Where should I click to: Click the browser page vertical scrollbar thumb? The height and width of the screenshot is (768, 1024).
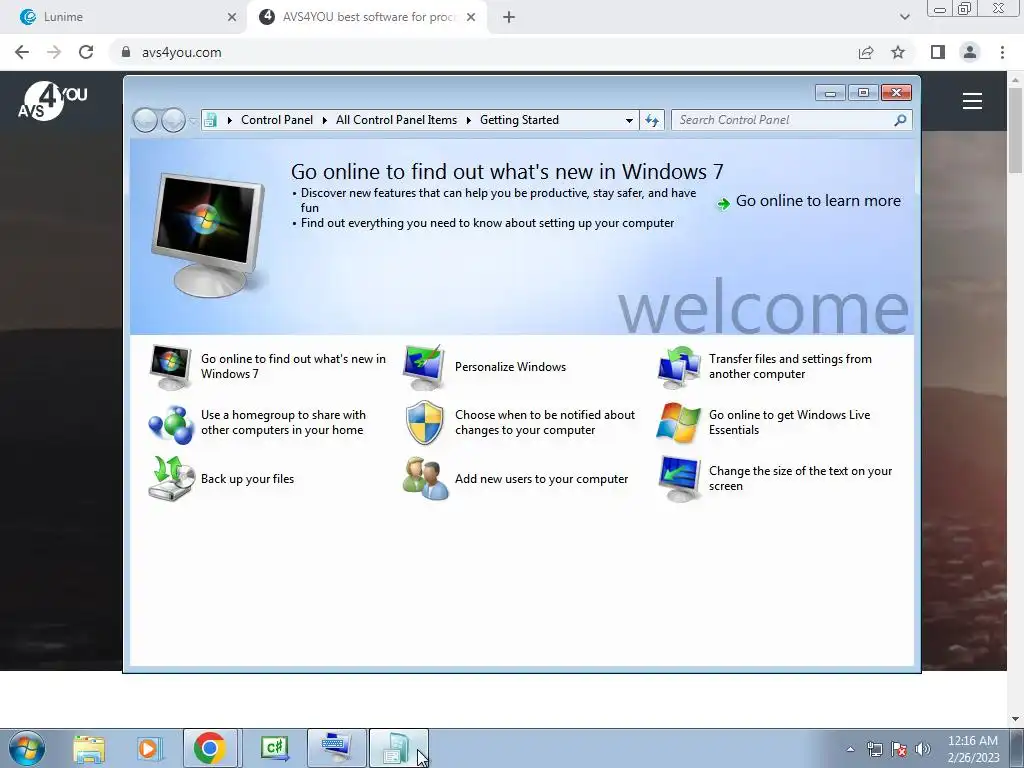[1015, 131]
